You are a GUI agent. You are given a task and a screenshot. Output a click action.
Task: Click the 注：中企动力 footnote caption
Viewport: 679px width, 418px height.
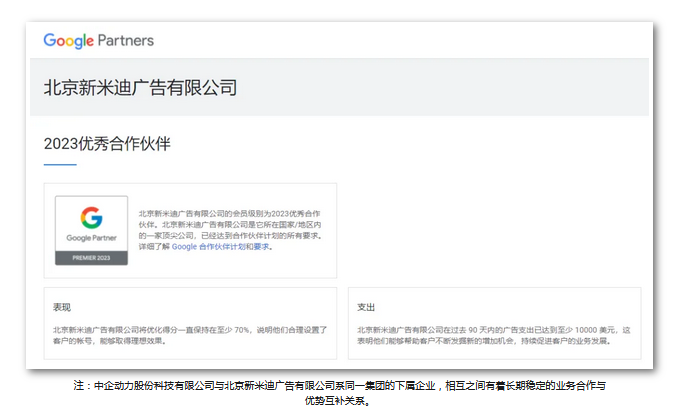(340, 392)
